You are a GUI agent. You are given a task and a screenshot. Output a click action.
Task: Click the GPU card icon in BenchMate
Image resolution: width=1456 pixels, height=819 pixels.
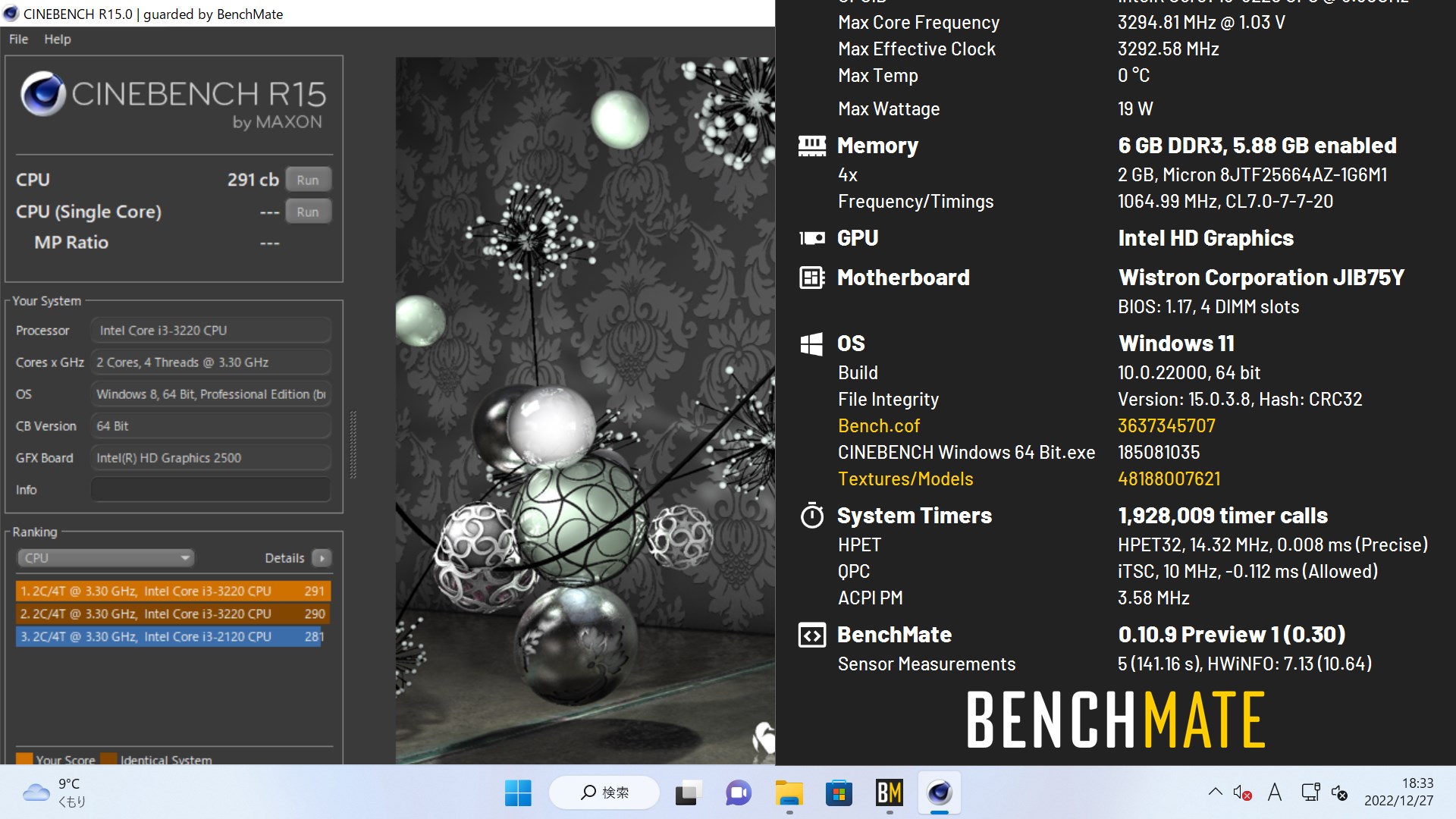(x=812, y=238)
